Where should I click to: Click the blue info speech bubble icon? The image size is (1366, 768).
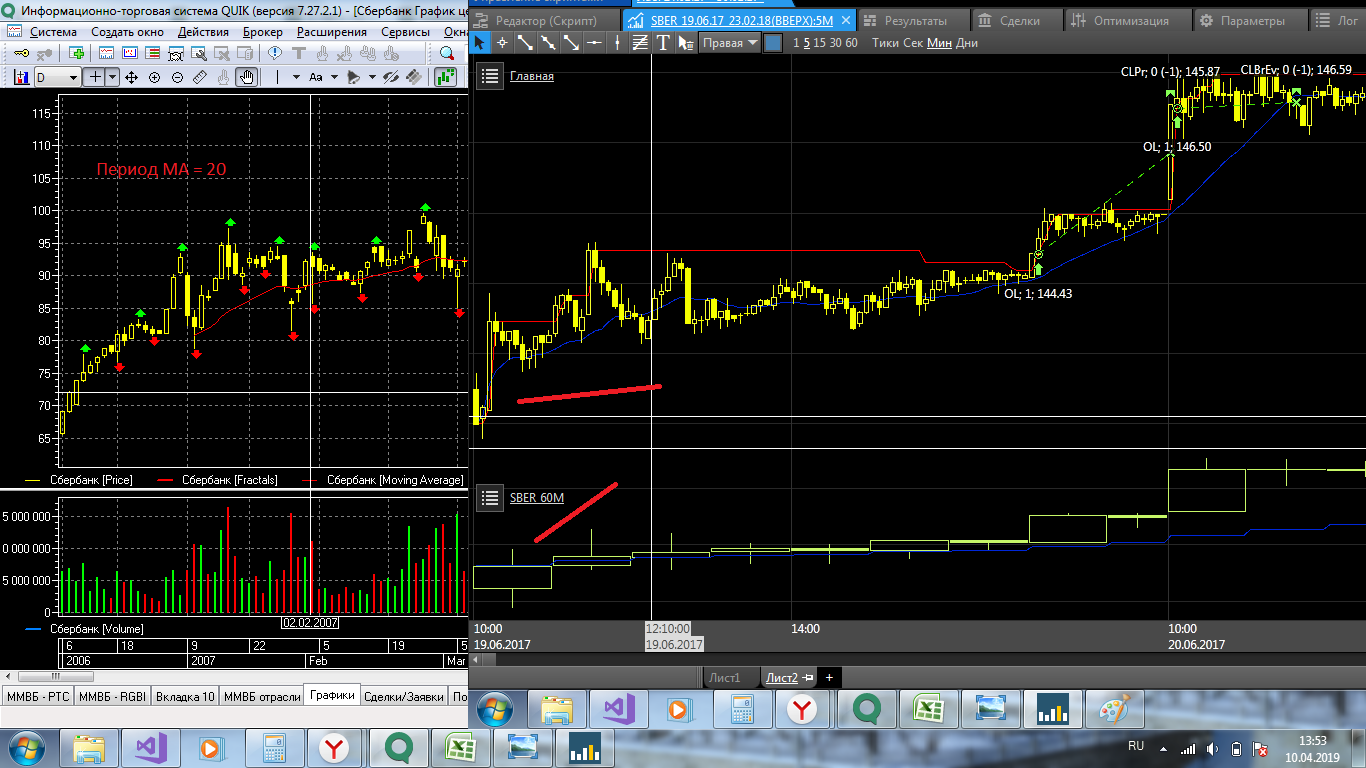pos(273,53)
